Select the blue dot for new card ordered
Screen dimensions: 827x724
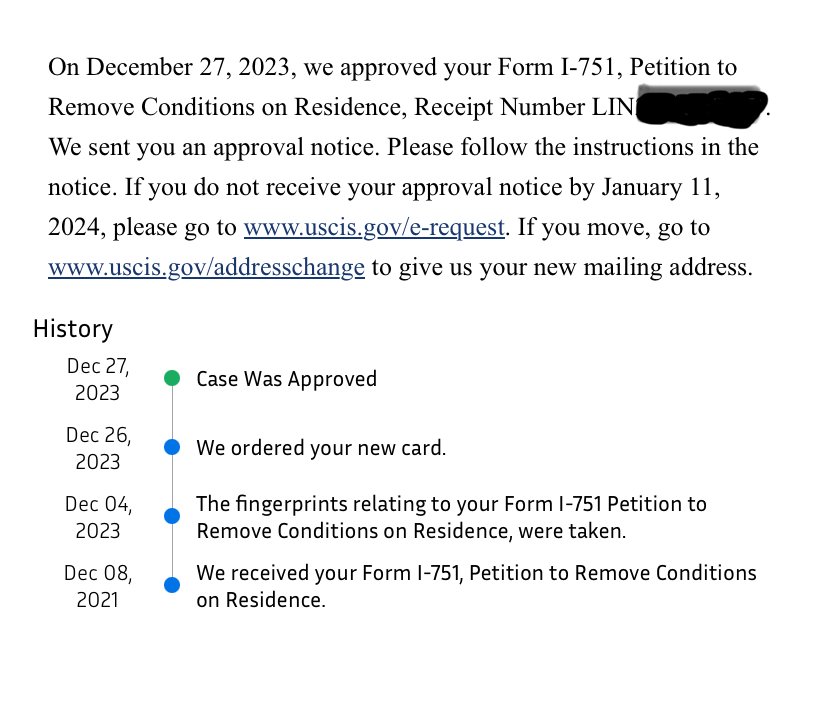(172, 447)
